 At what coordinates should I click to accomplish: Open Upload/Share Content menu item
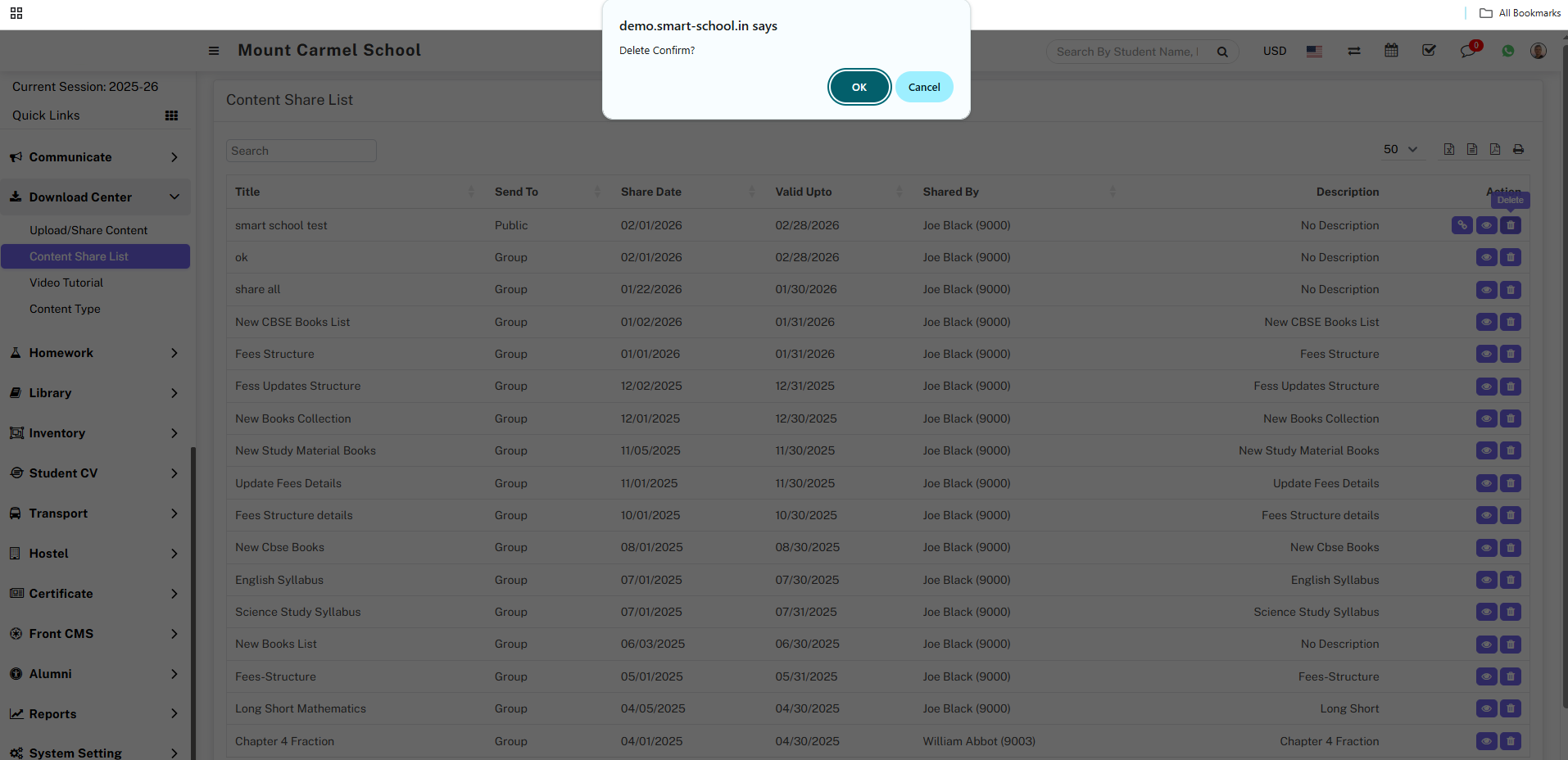click(88, 230)
